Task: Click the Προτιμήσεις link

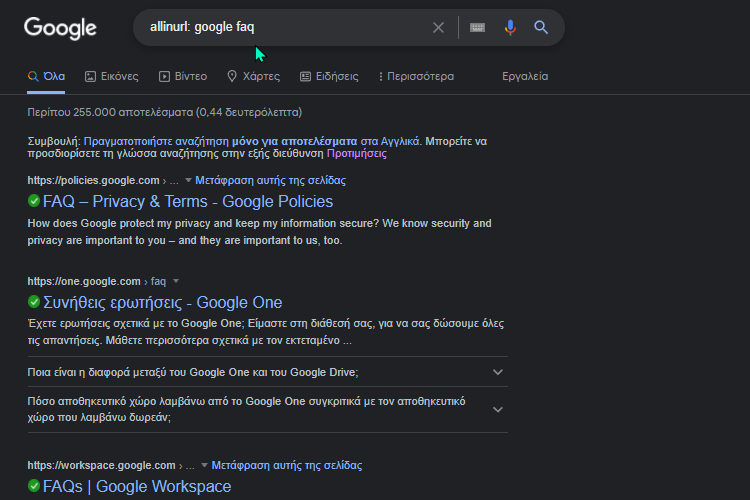Action: (357, 154)
